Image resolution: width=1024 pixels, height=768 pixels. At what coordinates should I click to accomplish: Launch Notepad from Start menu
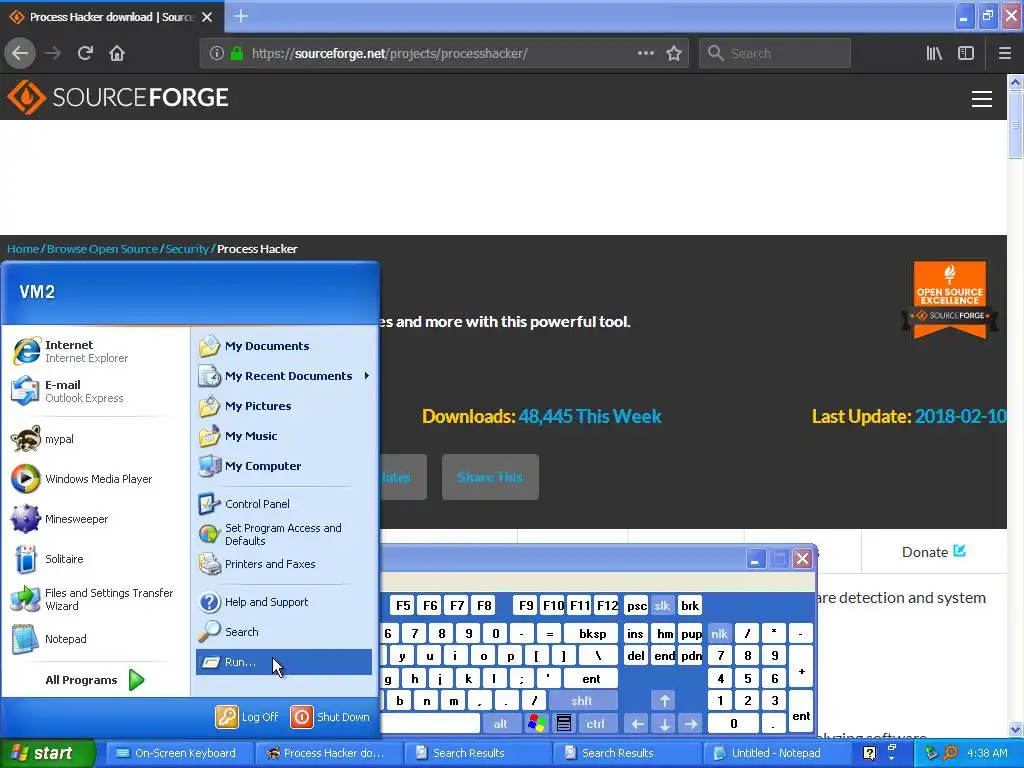click(x=95, y=639)
